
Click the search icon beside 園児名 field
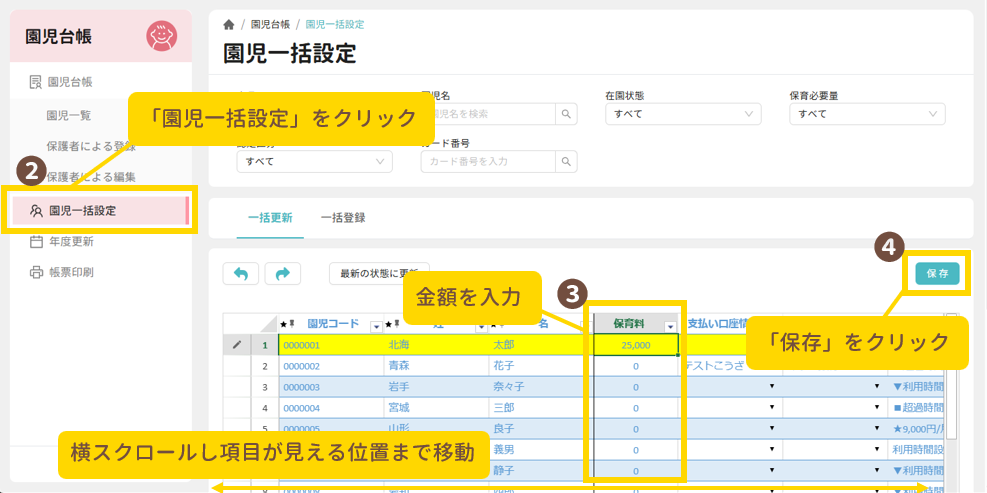[x=567, y=114]
